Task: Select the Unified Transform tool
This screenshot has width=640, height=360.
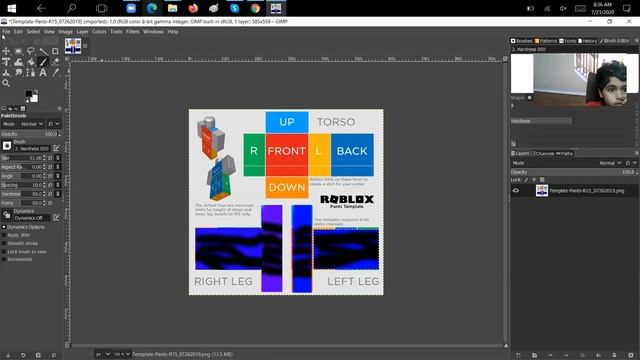Action: [x=6, y=62]
